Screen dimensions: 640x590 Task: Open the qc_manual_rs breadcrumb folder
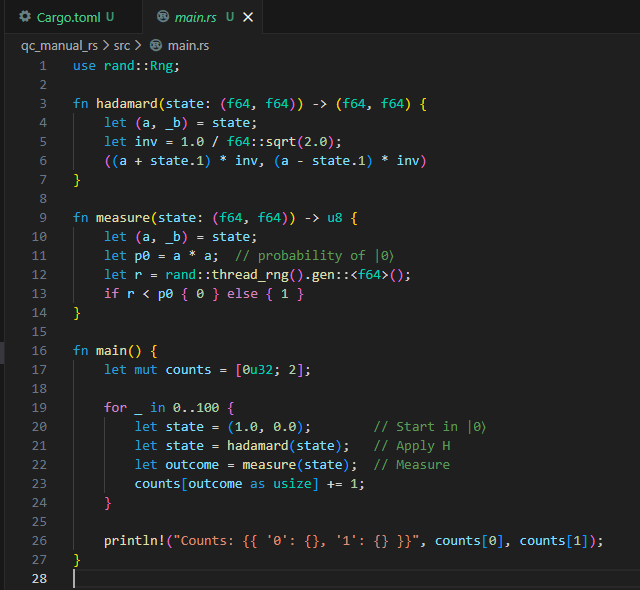[x=59, y=45]
